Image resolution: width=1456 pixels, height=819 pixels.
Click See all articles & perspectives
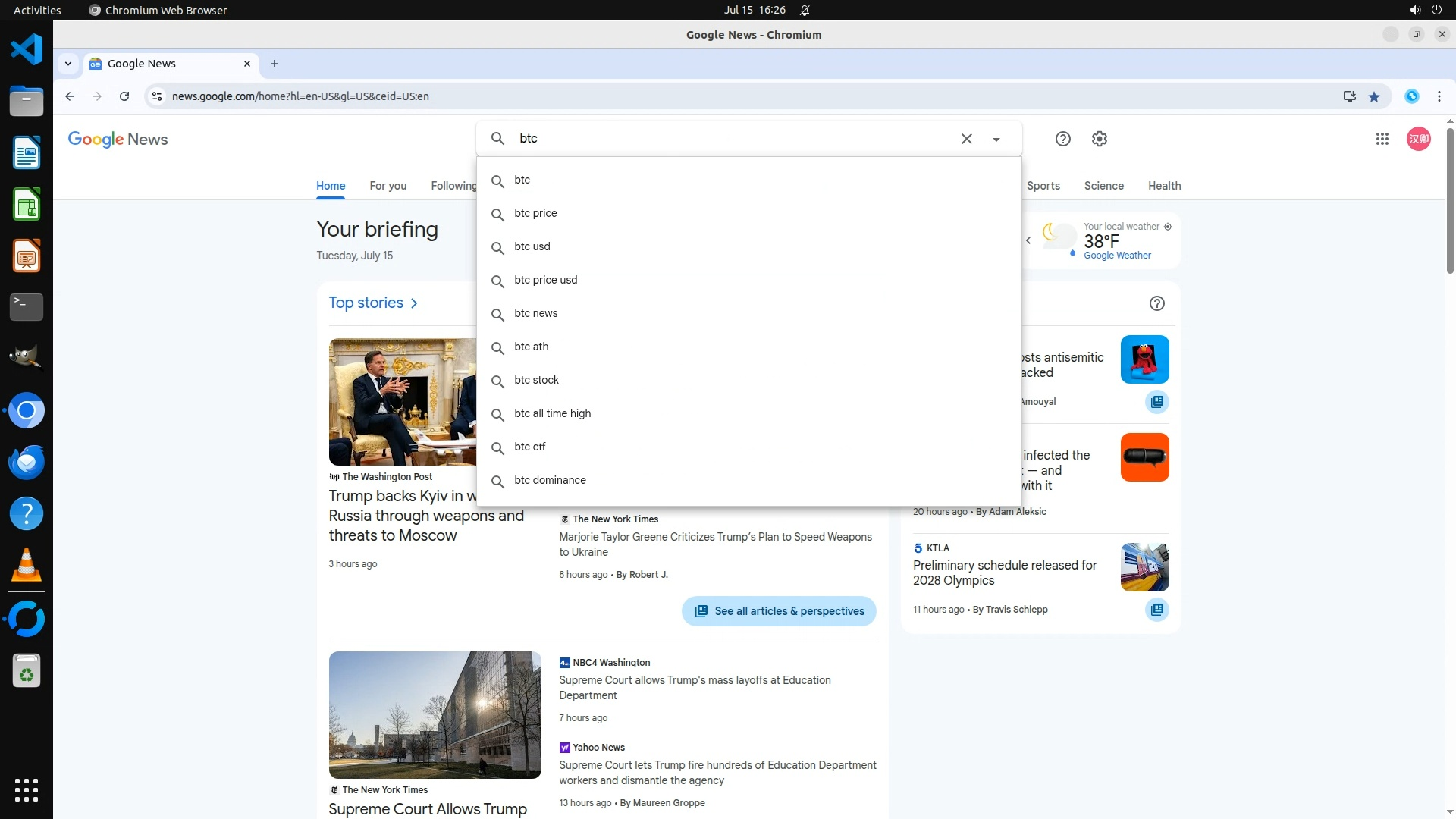779,611
